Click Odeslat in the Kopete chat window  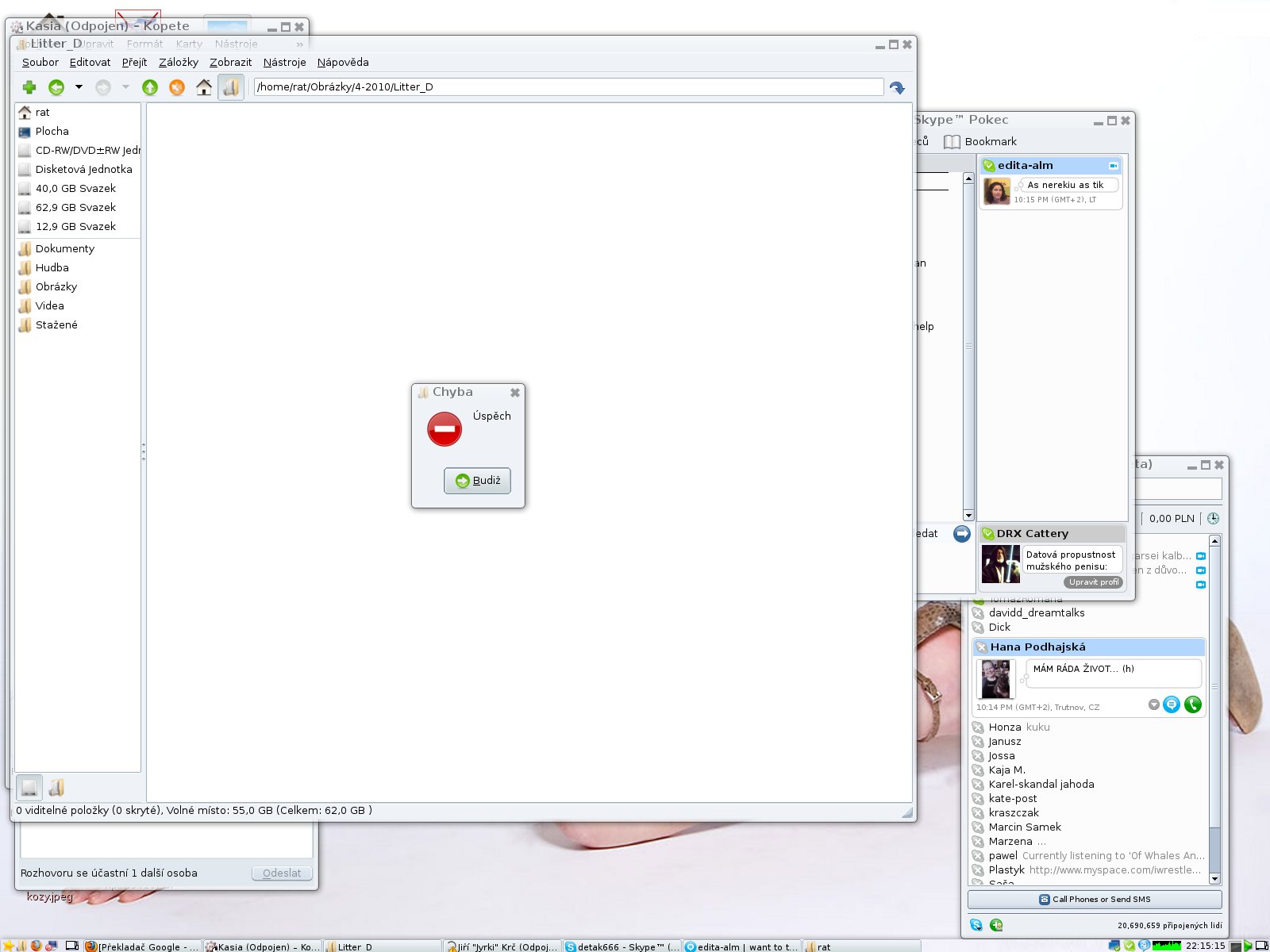point(282,873)
